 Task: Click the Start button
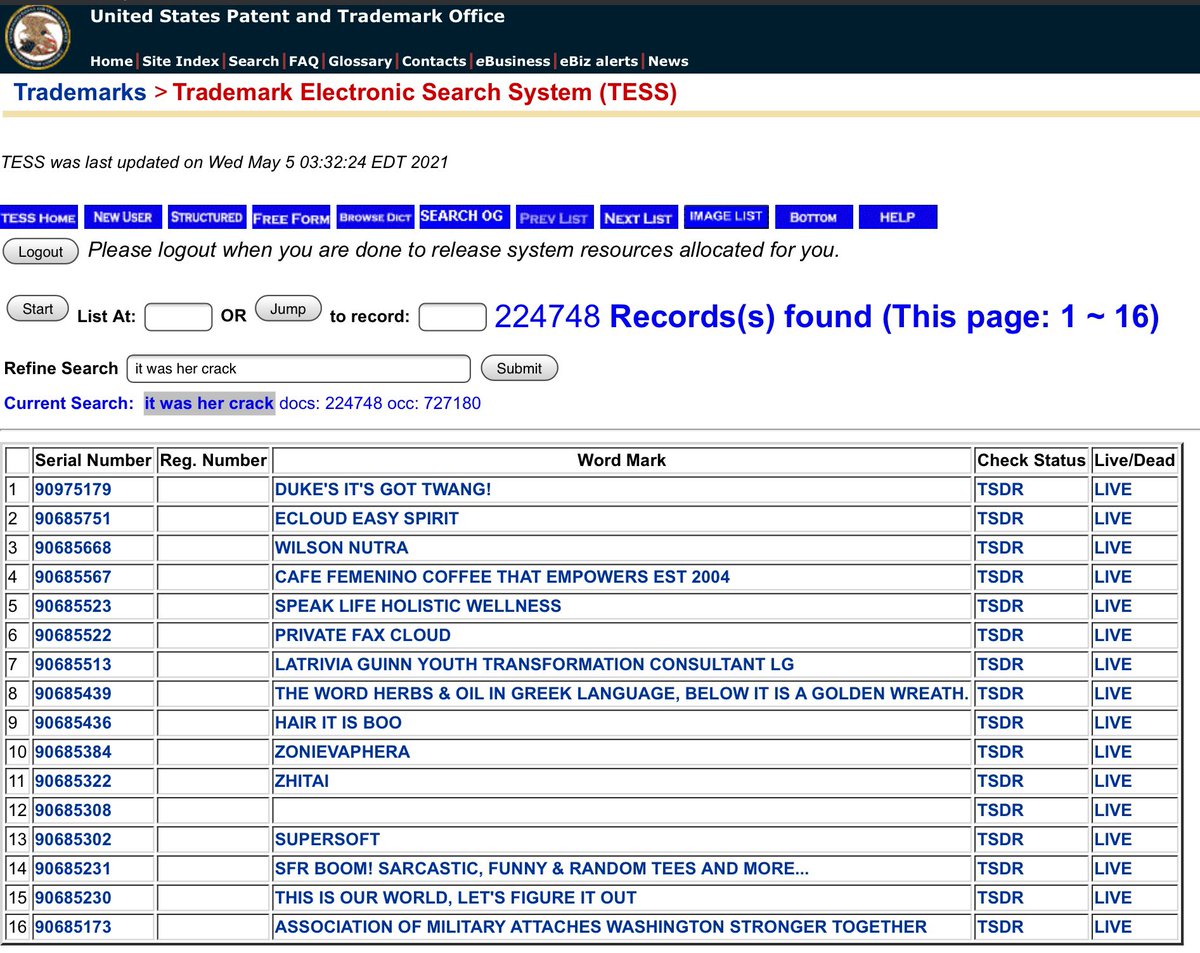pos(38,309)
